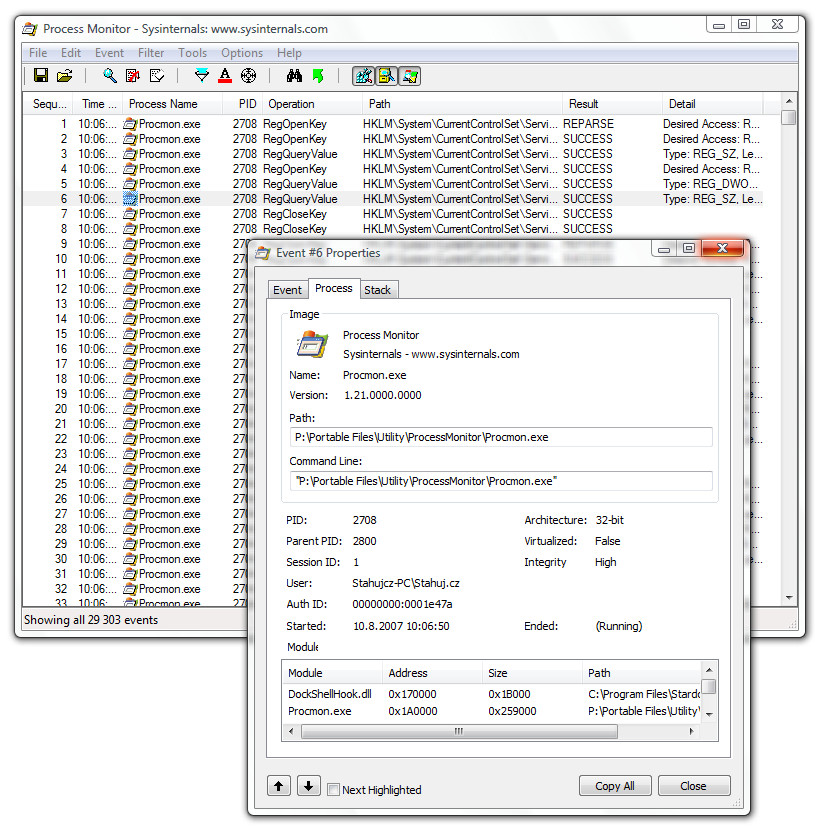Toggle the Show Registry Activity icon
Viewport: 823px width, 837px height.
(363, 76)
